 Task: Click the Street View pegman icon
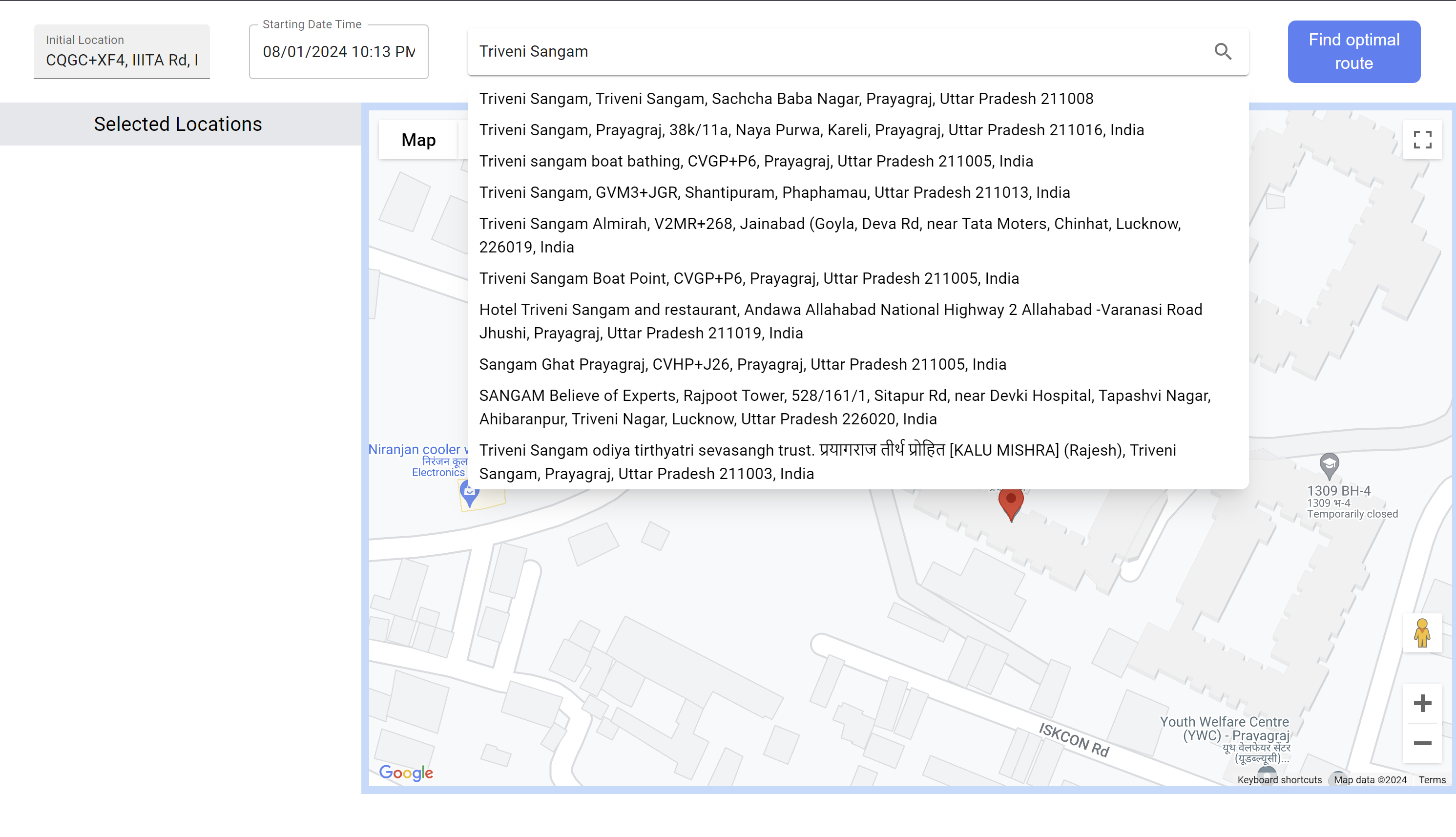[x=1422, y=633]
